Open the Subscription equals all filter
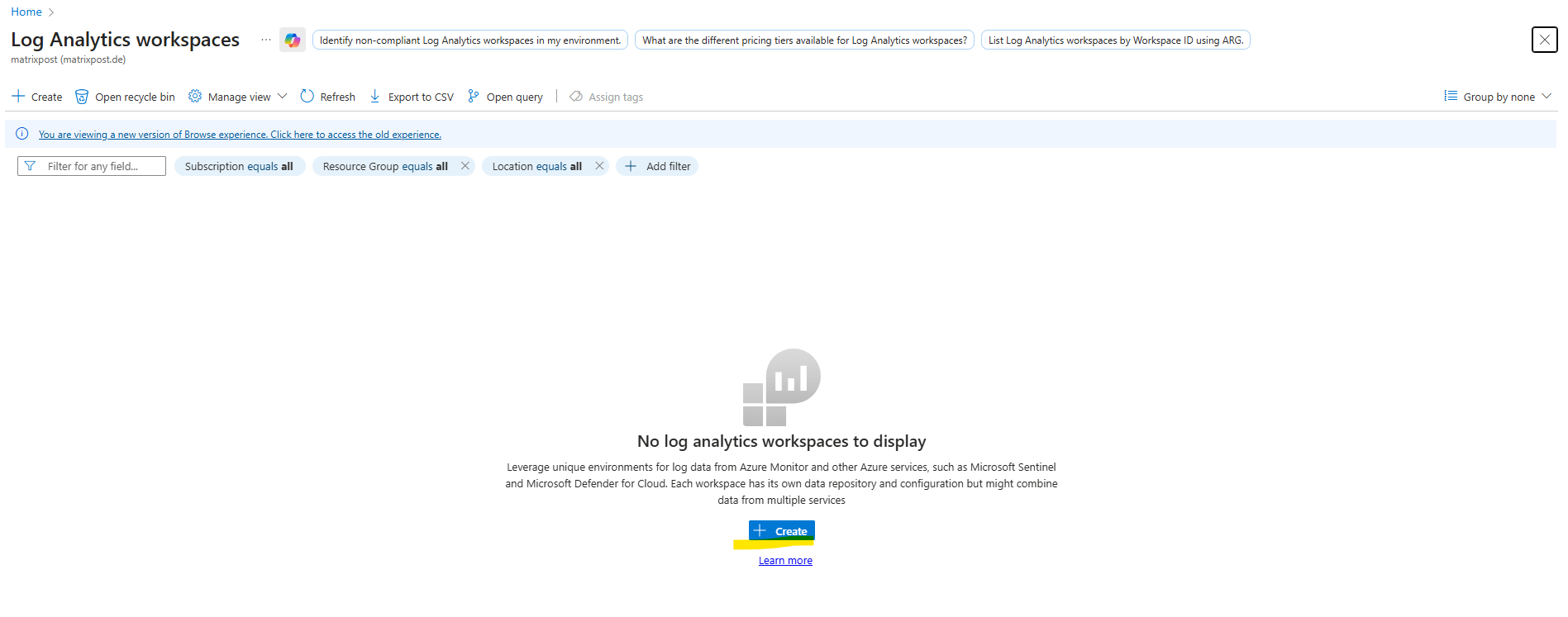This screenshot has height=617, width=1568. click(240, 166)
